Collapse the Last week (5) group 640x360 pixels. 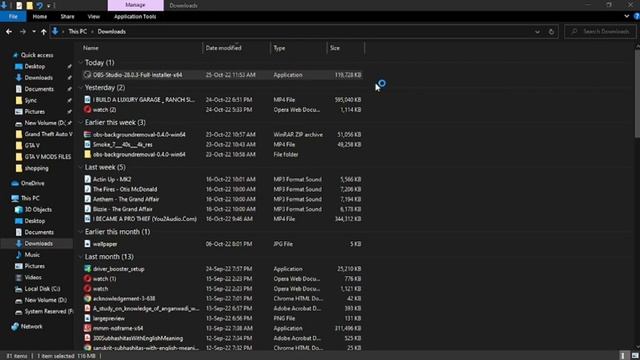pos(81,167)
